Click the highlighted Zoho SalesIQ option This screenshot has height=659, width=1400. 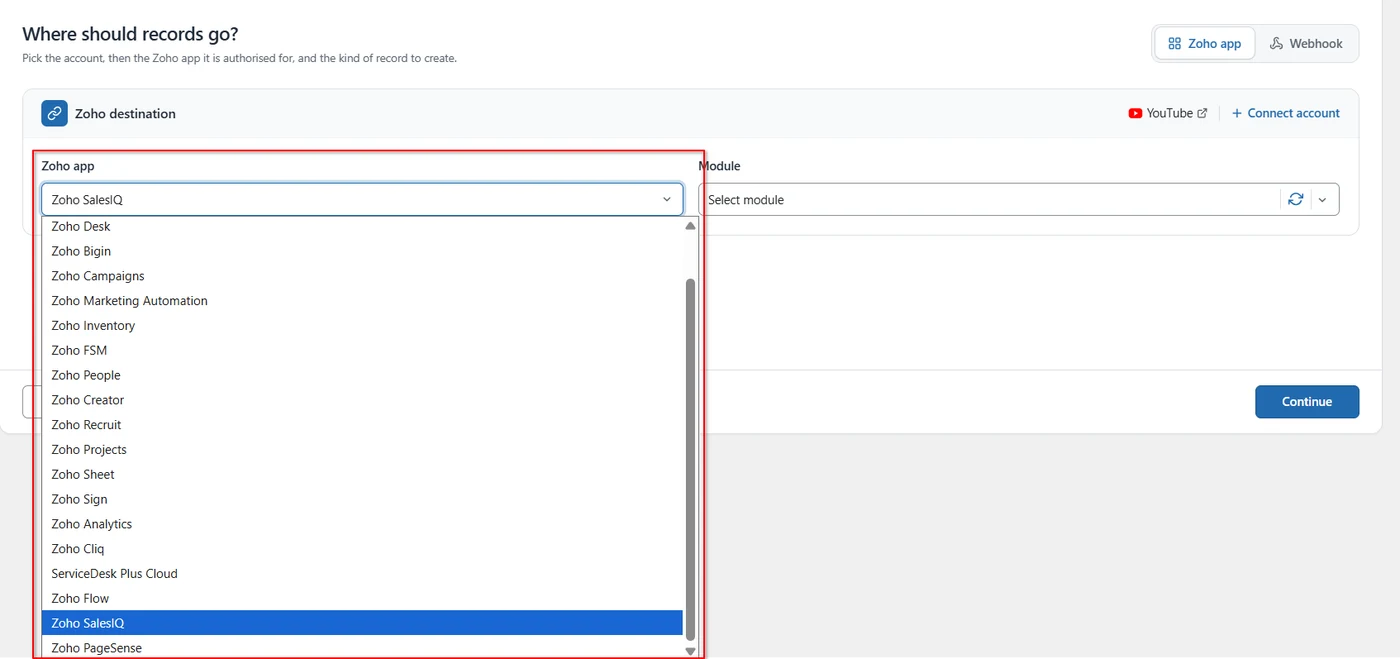(362, 623)
